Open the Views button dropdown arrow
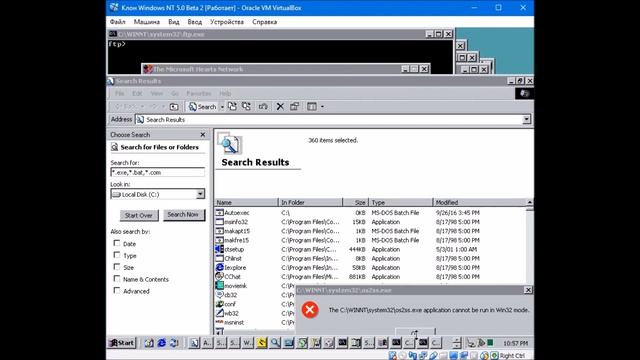 [322, 107]
